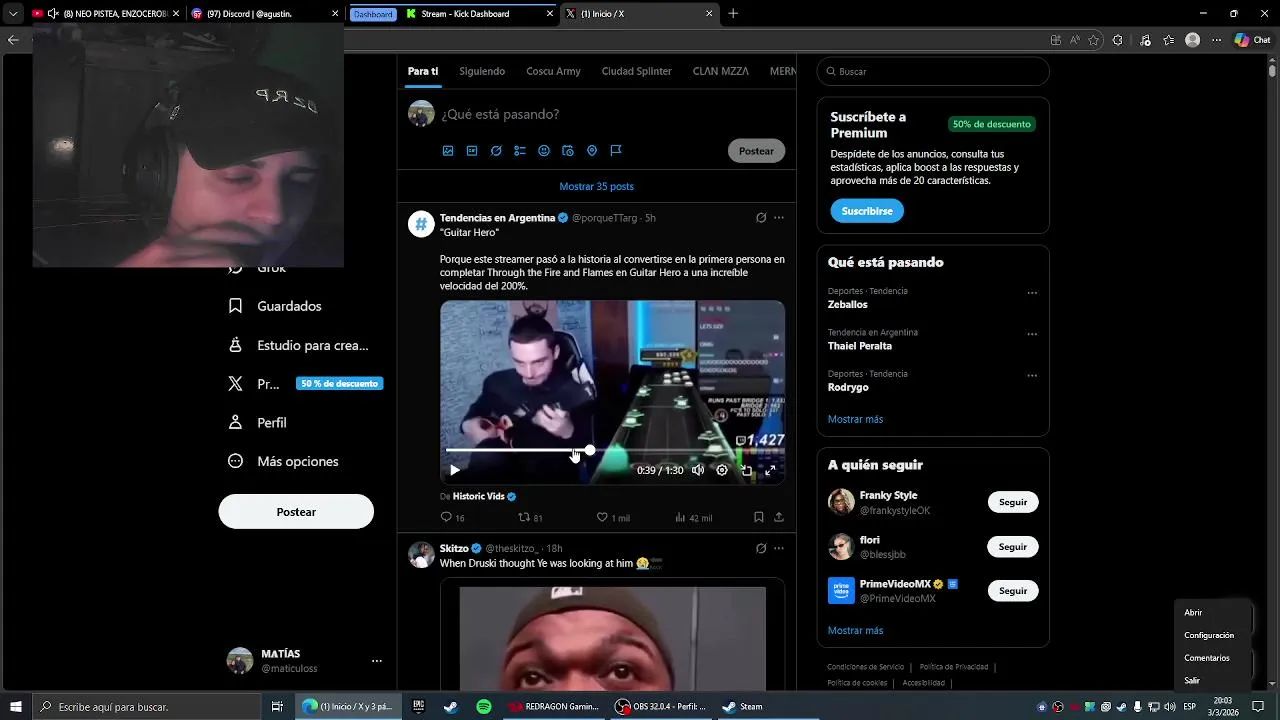Open options for the Rodrygo trend

pos(1032,376)
